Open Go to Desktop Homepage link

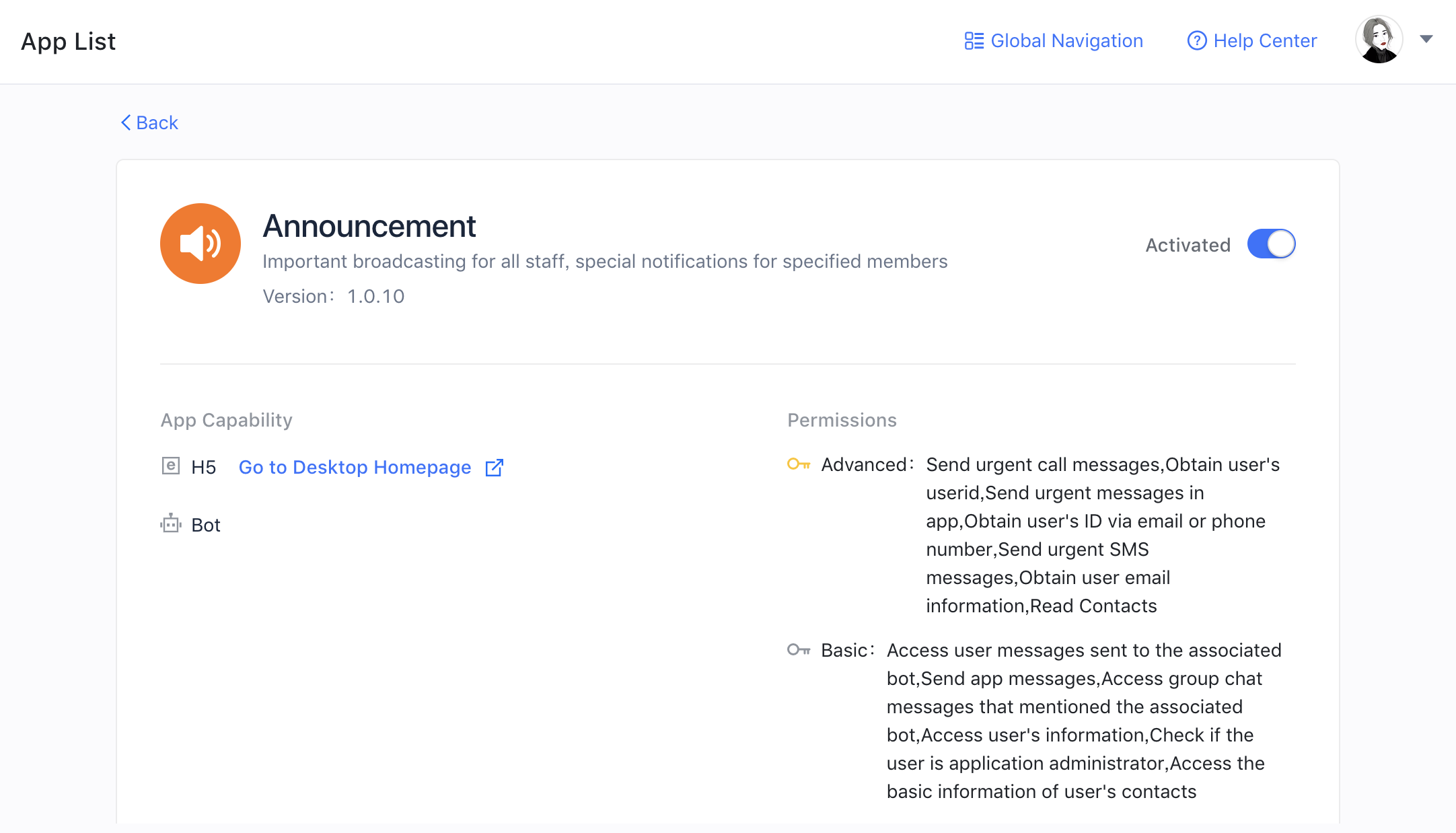coord(355,466)
